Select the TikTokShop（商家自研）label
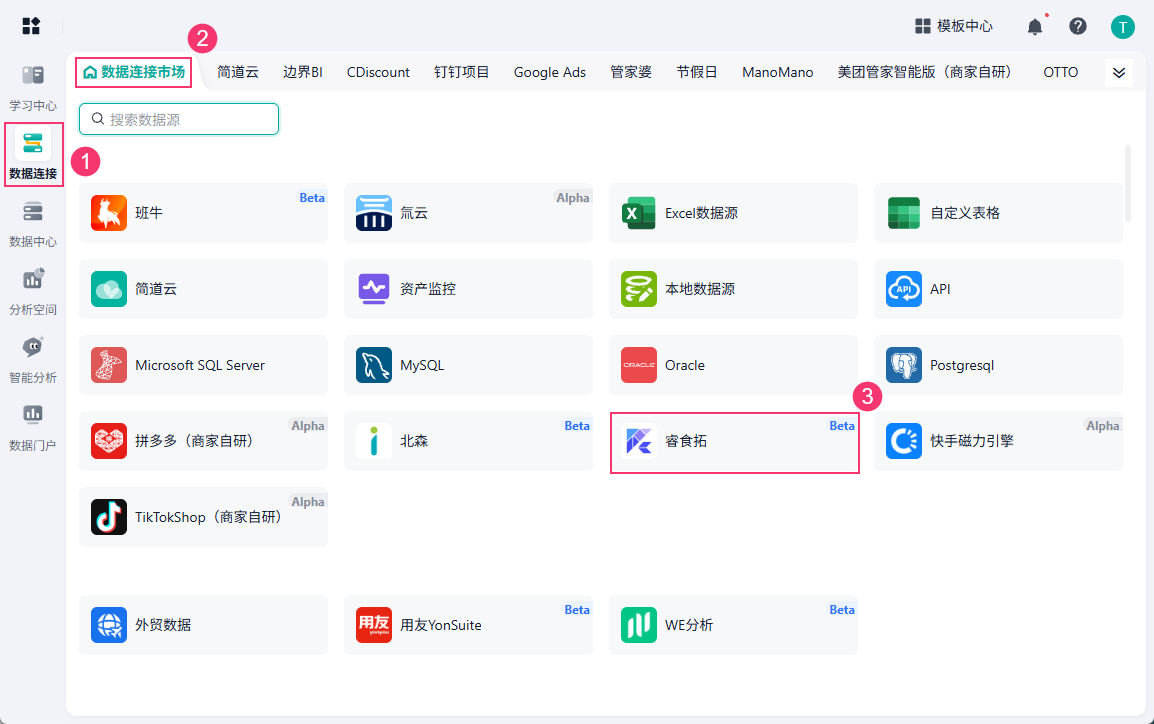Image resolution: width=1154 pixels, height=724 pixels. coord(211,517)
